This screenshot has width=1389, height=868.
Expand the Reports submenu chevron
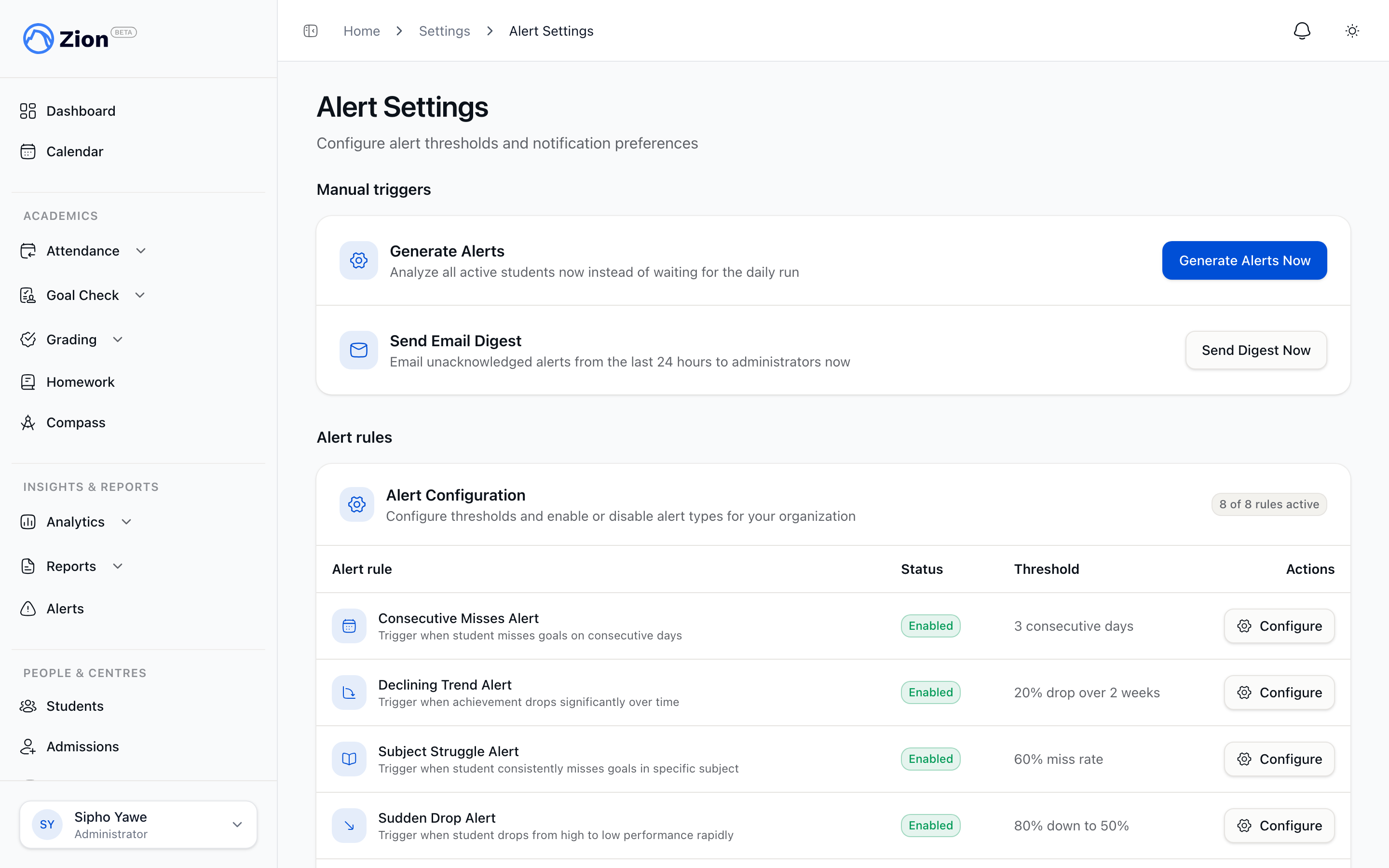click(x=118, y=566)
